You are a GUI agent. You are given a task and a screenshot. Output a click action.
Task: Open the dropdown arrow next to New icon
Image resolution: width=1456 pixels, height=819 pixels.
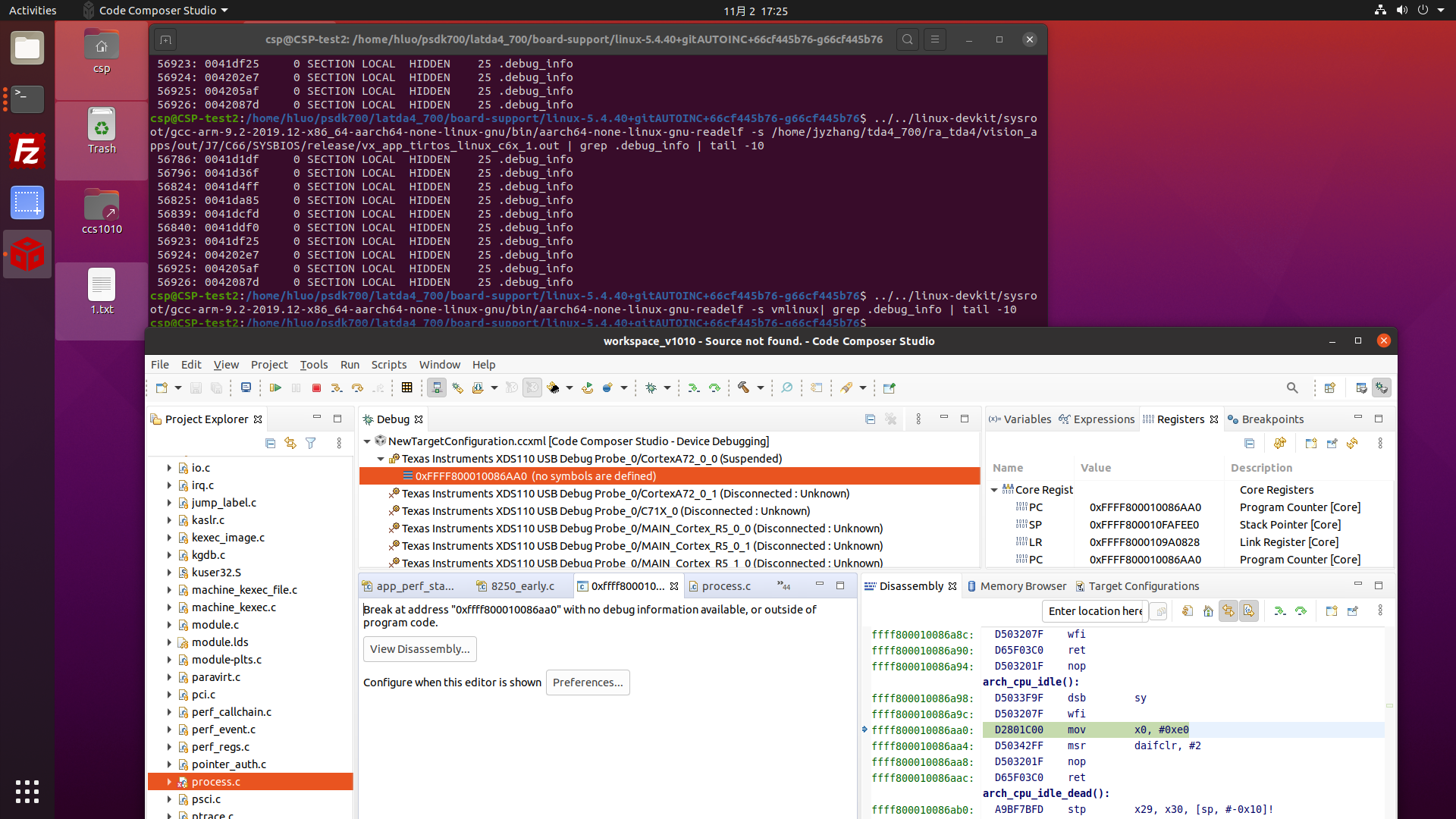(x=178, y=388)
